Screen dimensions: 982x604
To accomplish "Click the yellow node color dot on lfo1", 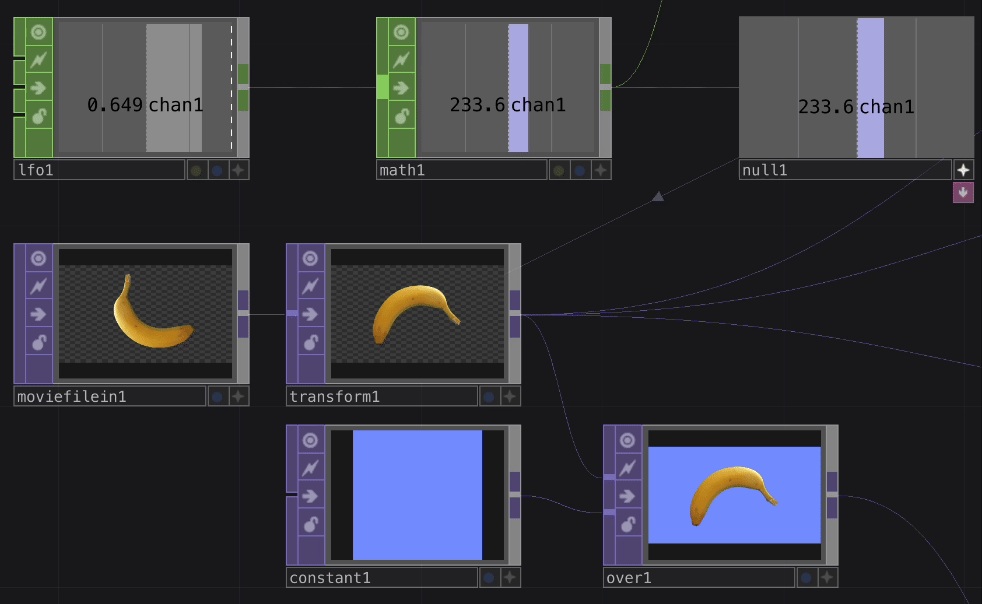I will click(196, 169).
